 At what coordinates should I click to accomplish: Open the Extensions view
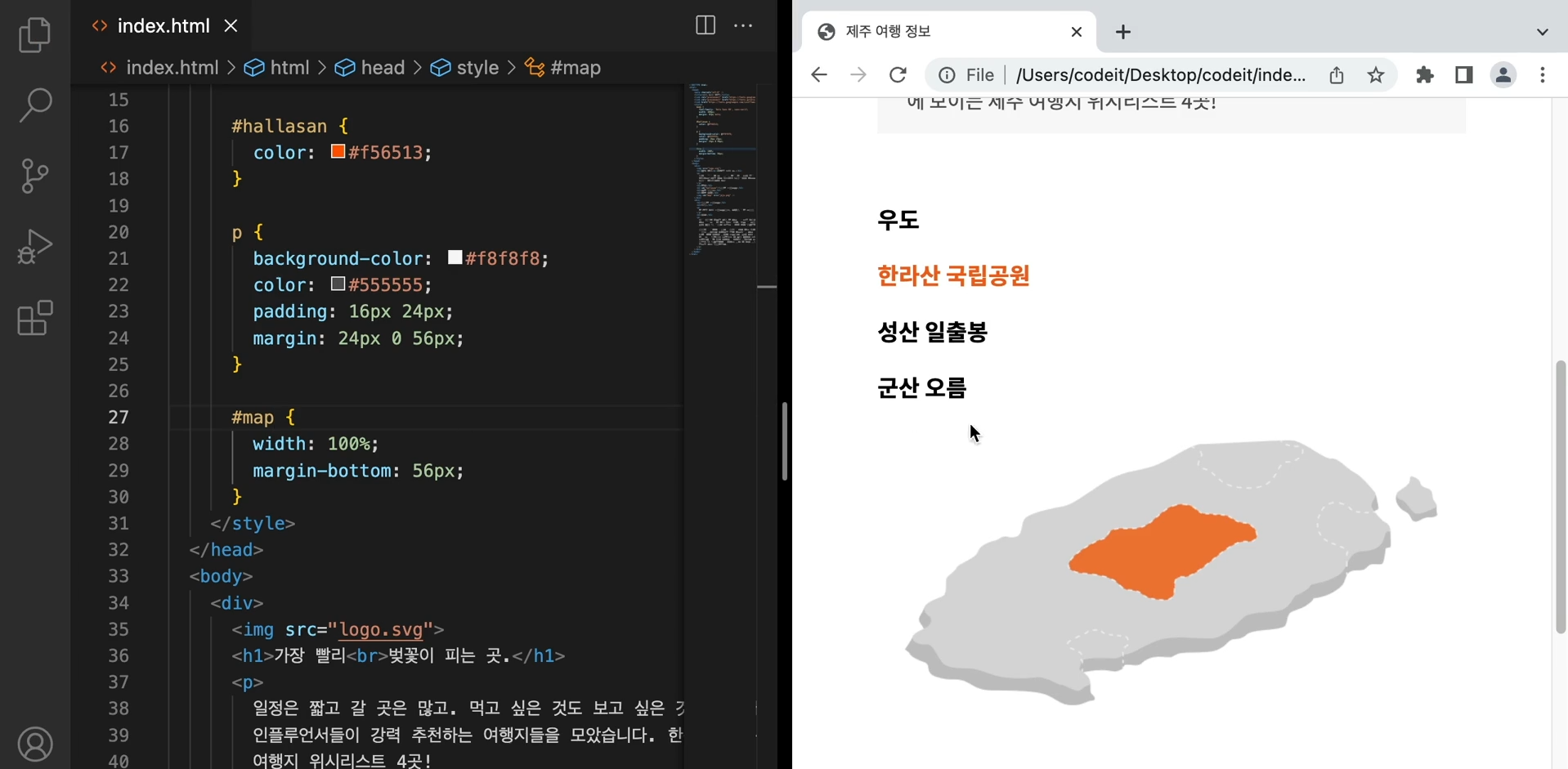[34, 317]
